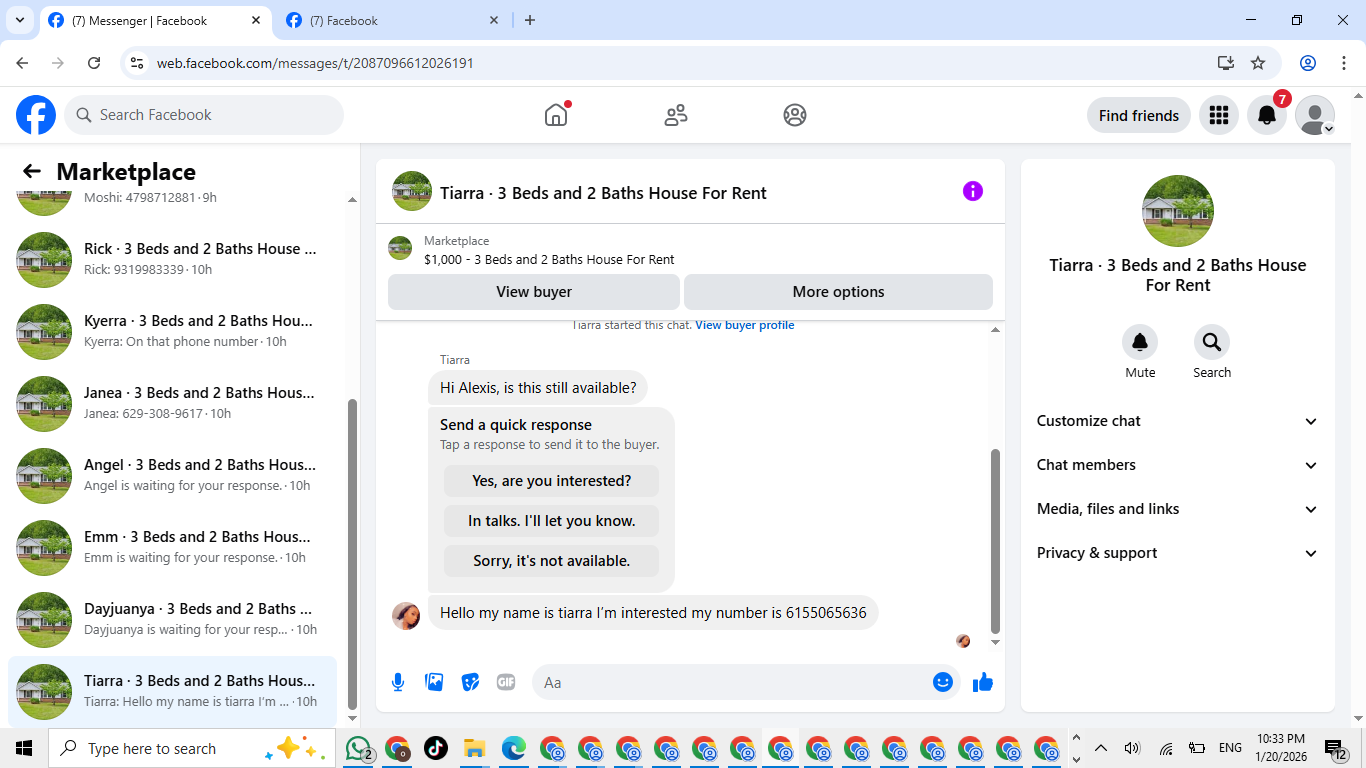Open the Chrome tab search dropdown
The width and height of the screenshot is (1366, 768).
(x=19, y=20)
